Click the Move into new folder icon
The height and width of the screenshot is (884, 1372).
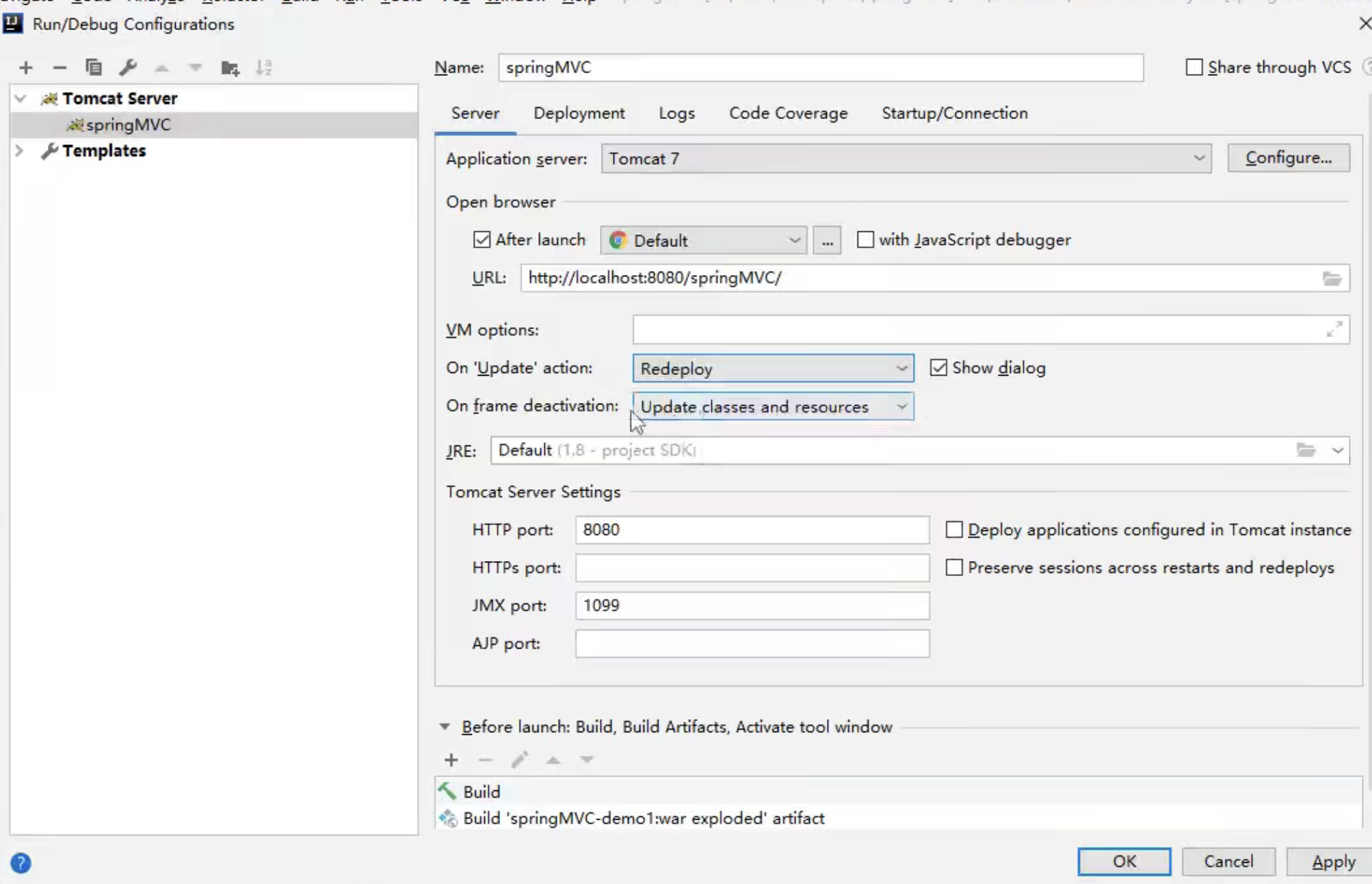(x=230, y=68)
